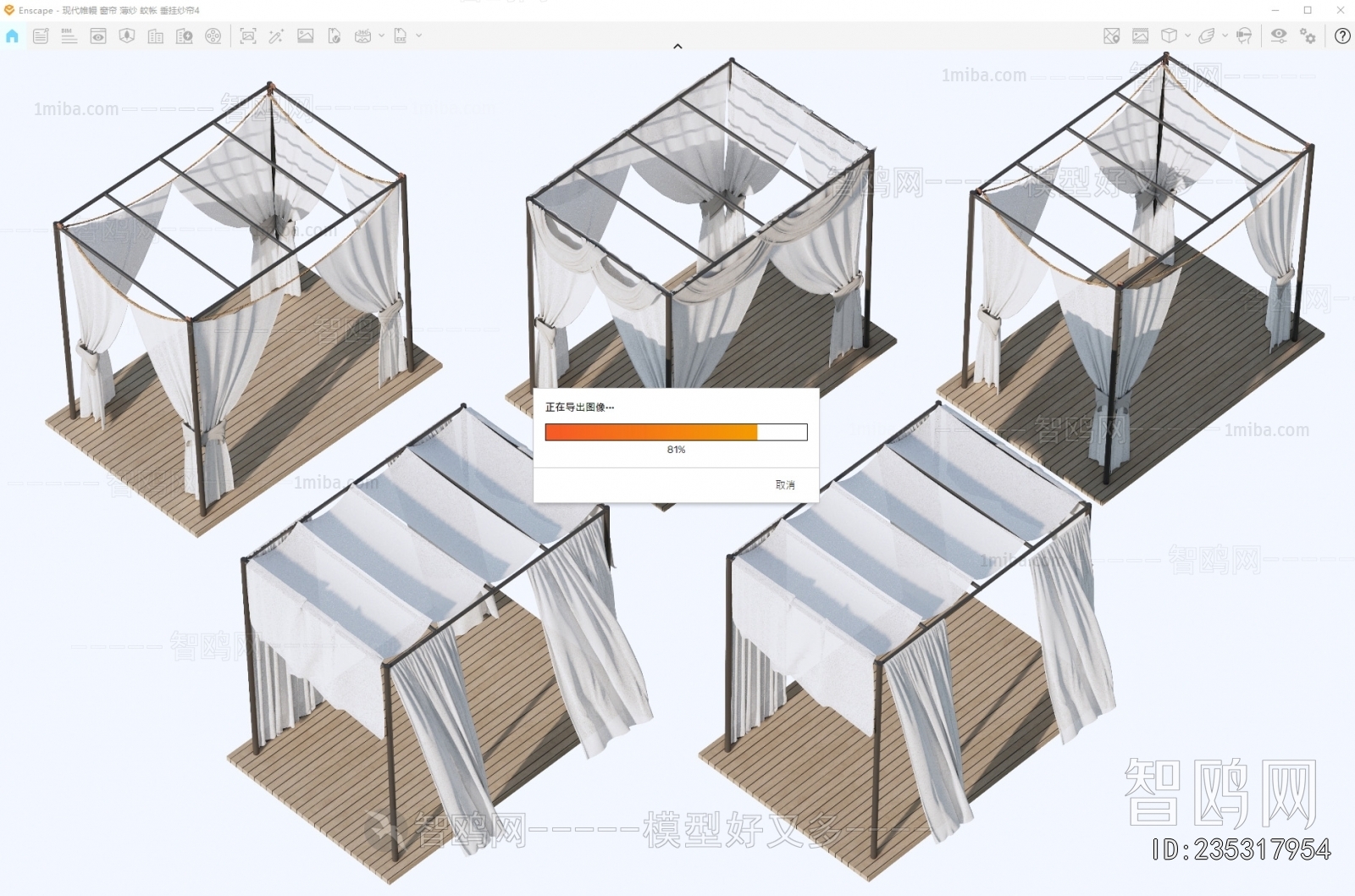The height and width of the screenshot is (896, 1355).
Task: Toggle the site context map icon
Action: click(x=1112, y=36)
